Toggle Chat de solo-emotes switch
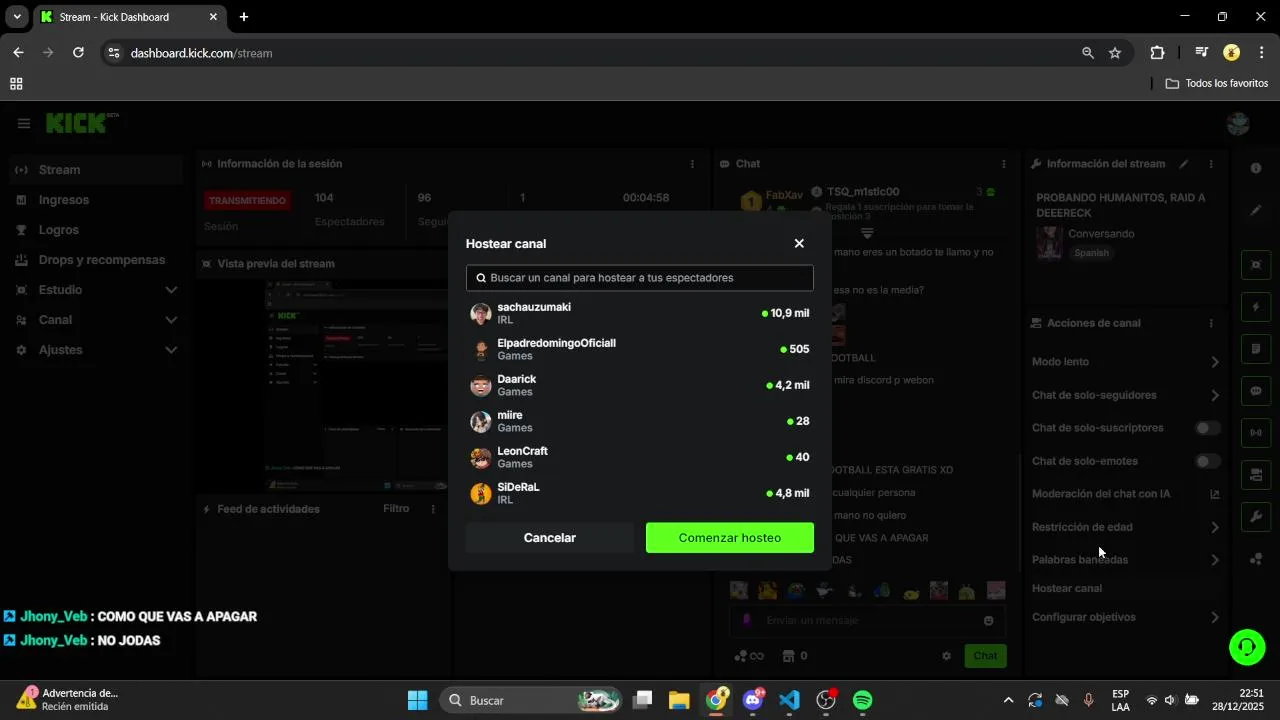 click(1208, 461)
